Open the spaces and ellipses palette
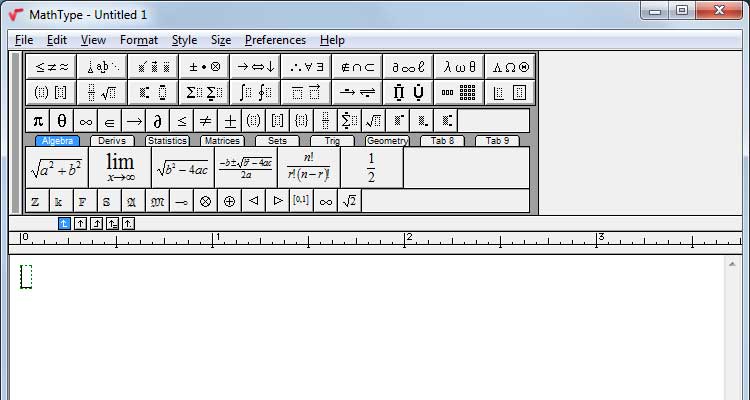This screenshot has width=750, height=400. (x=102, y=67)
